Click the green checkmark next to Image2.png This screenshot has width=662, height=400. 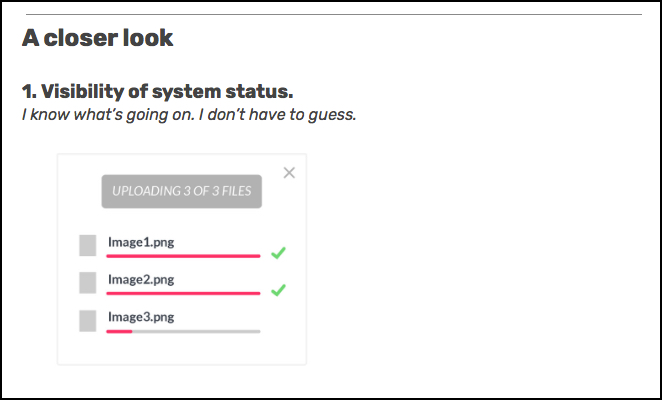(279, 290)
